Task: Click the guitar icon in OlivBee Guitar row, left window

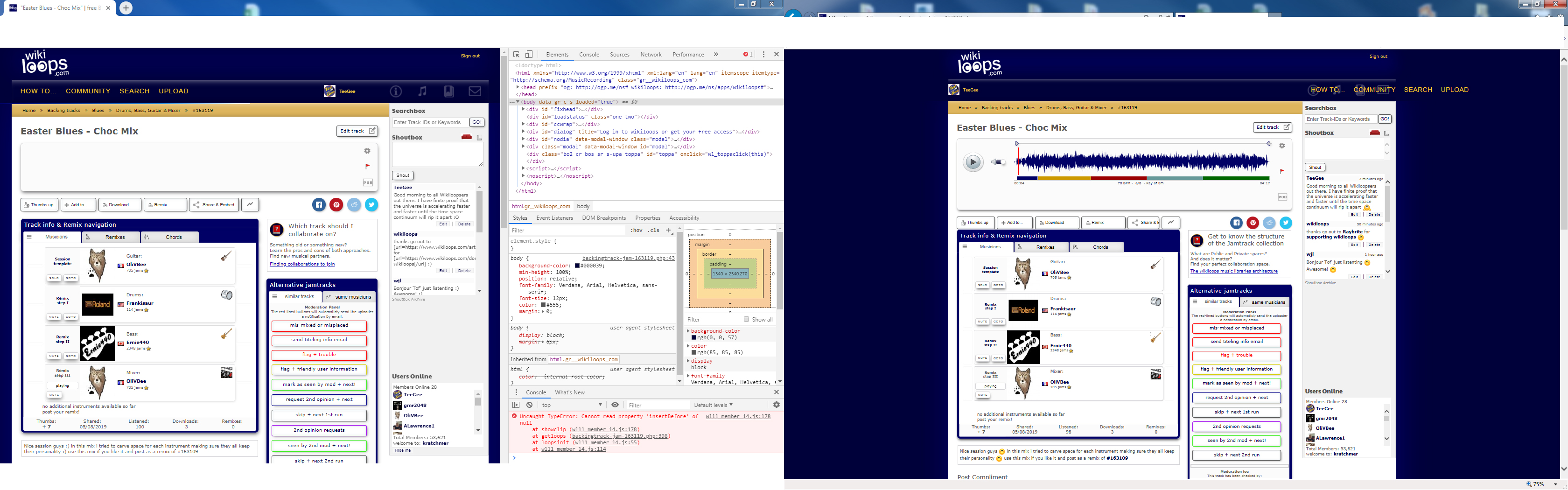Action: [226, 256]
